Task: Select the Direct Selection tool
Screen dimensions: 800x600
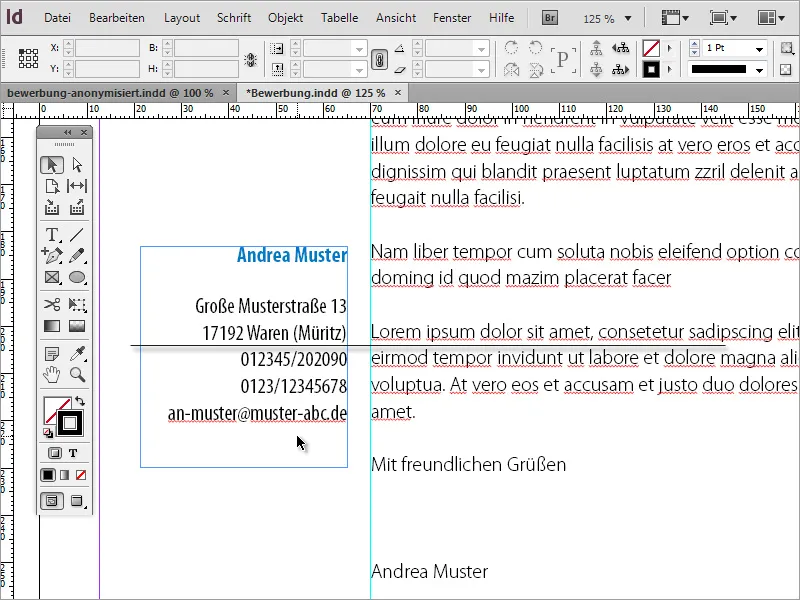Action: 77,165
